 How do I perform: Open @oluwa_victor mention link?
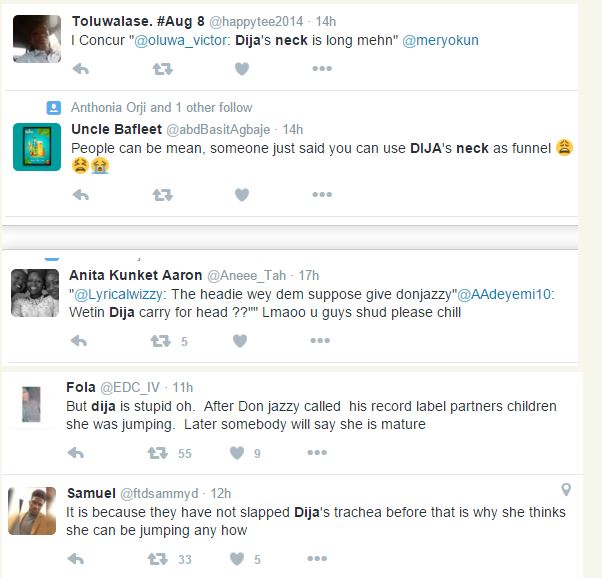tap(180, 40)
